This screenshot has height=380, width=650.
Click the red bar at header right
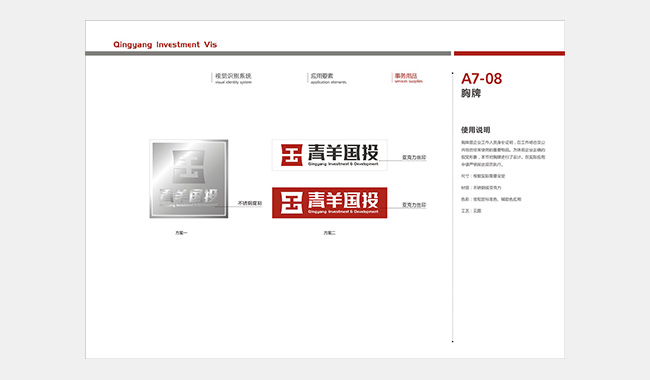pos(509,53)
